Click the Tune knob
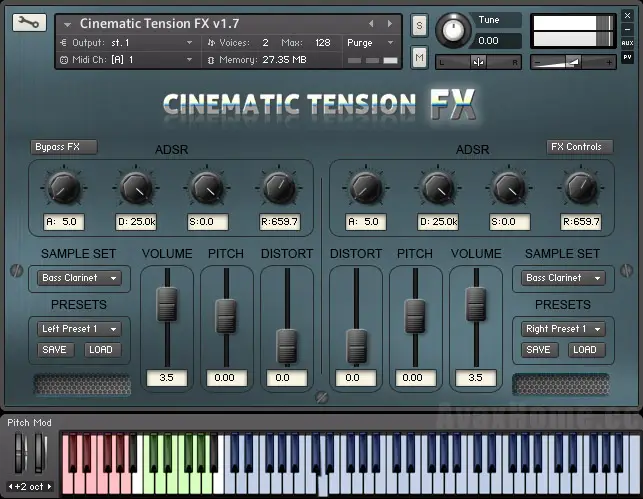643x499 pixels. pyautogui.click(x=453, y=30)
